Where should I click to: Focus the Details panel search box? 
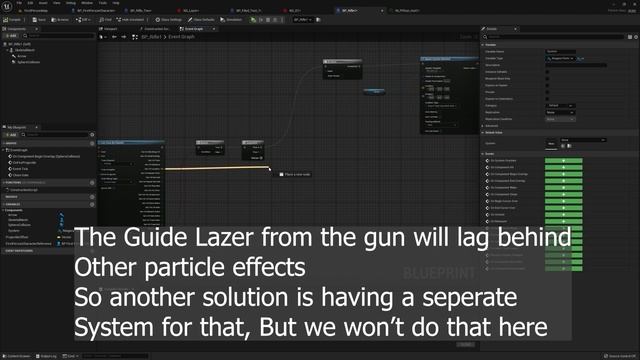pos(554,37)
